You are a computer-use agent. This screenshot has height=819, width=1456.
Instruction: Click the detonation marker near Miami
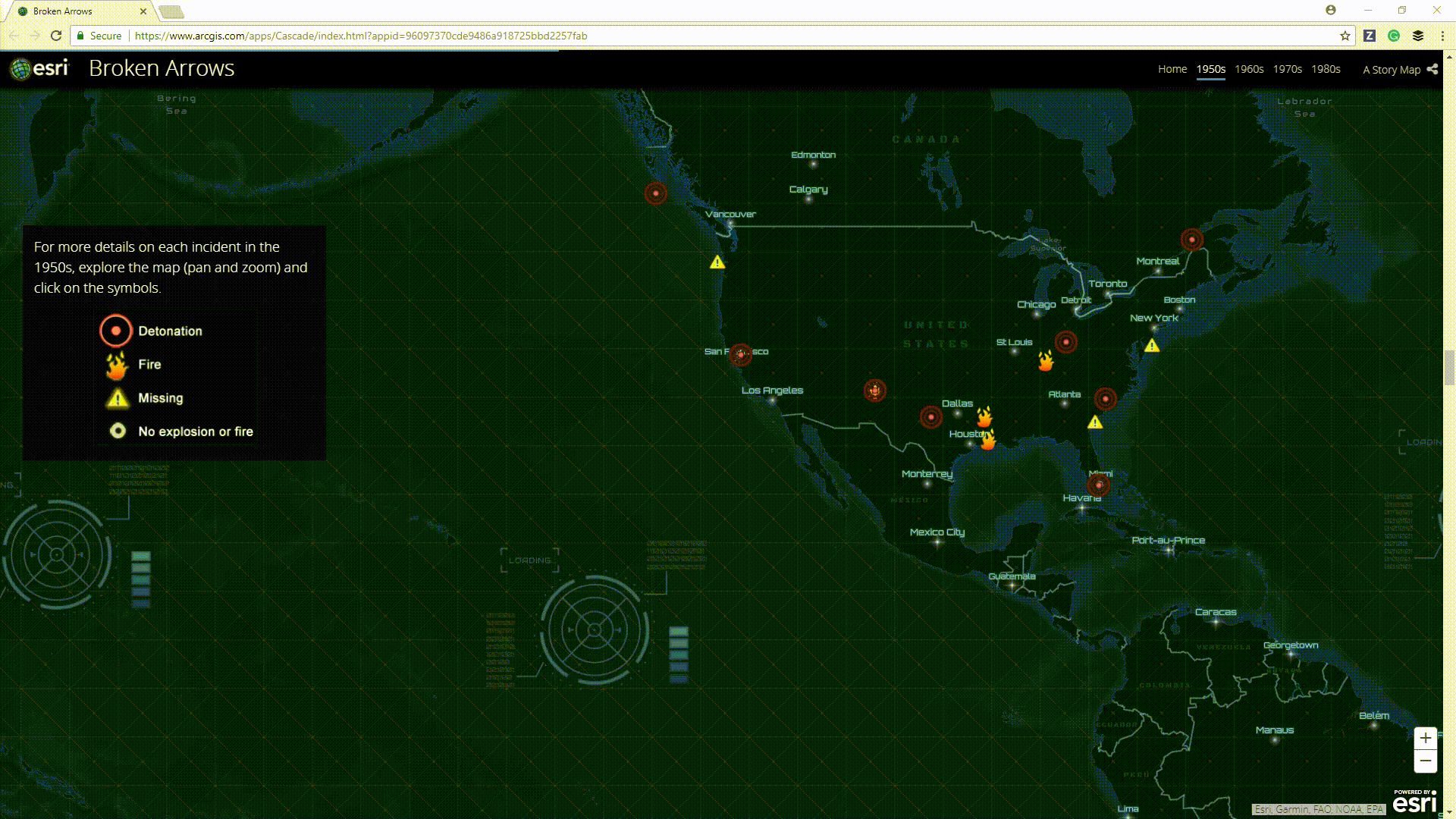[x=1098, y=485]
